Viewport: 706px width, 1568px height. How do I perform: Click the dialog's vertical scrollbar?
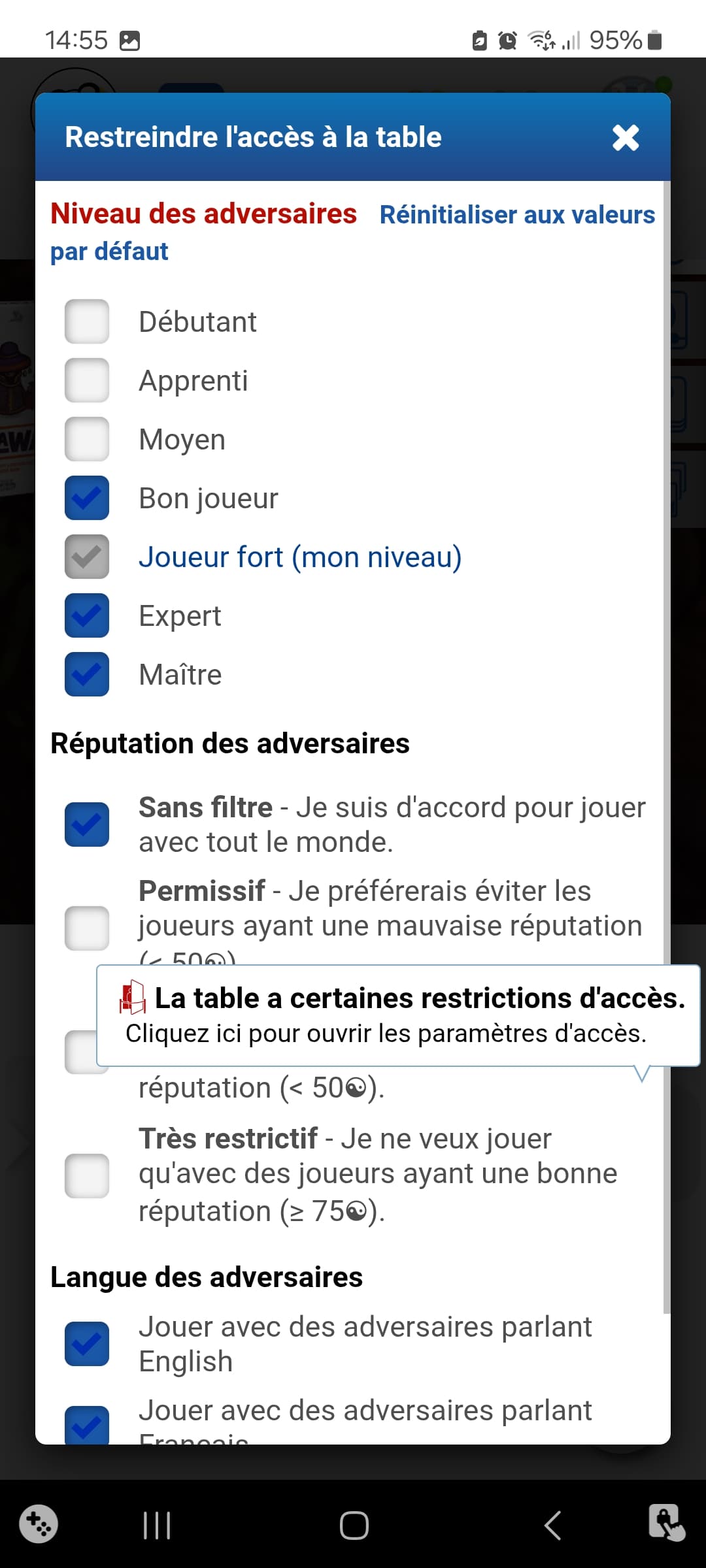[667, 745]
